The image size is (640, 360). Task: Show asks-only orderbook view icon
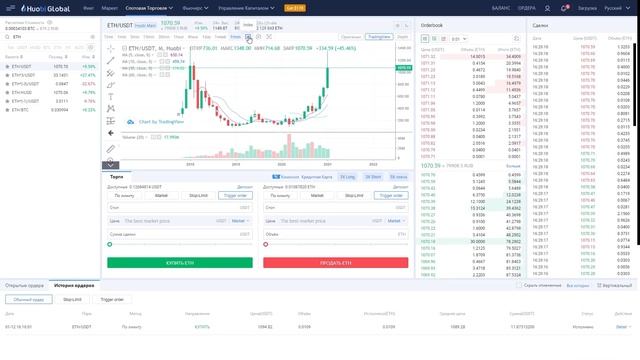(x=444, y=38)
